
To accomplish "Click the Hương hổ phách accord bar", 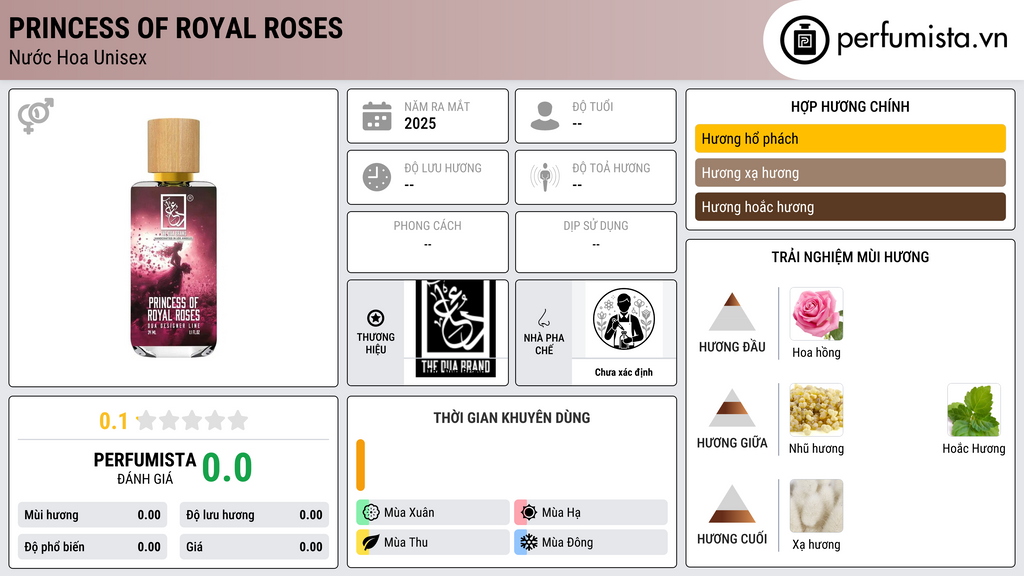I will (x=850, y=138).
